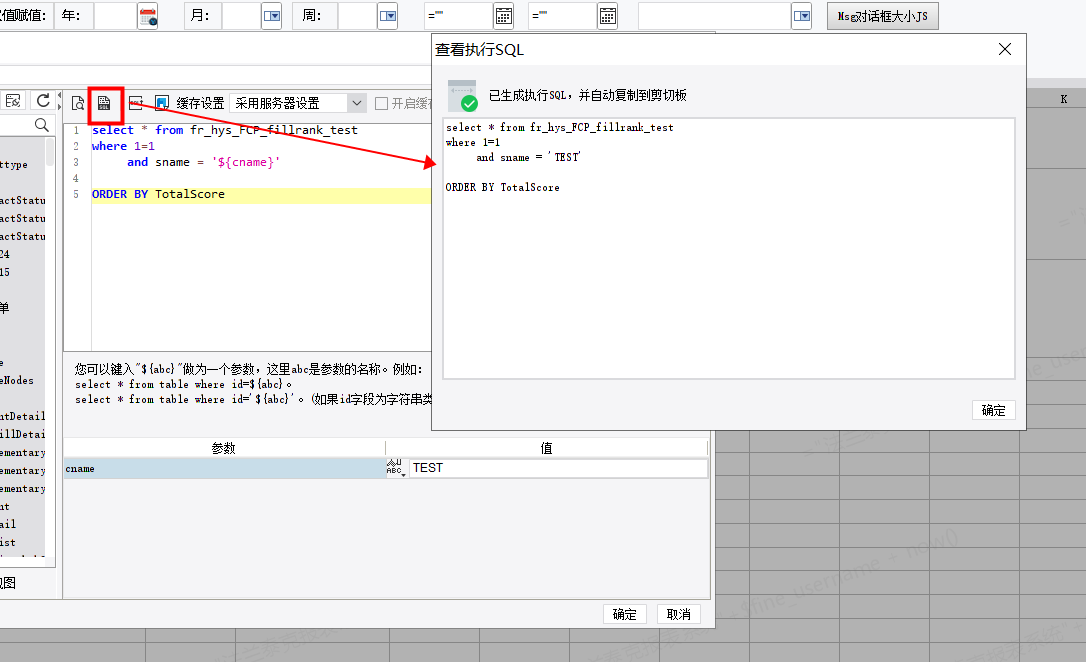Click the first ="" input field
The width and height of the screenshot is (1086, 662).
pyautogui.click(x=459, y=16)
